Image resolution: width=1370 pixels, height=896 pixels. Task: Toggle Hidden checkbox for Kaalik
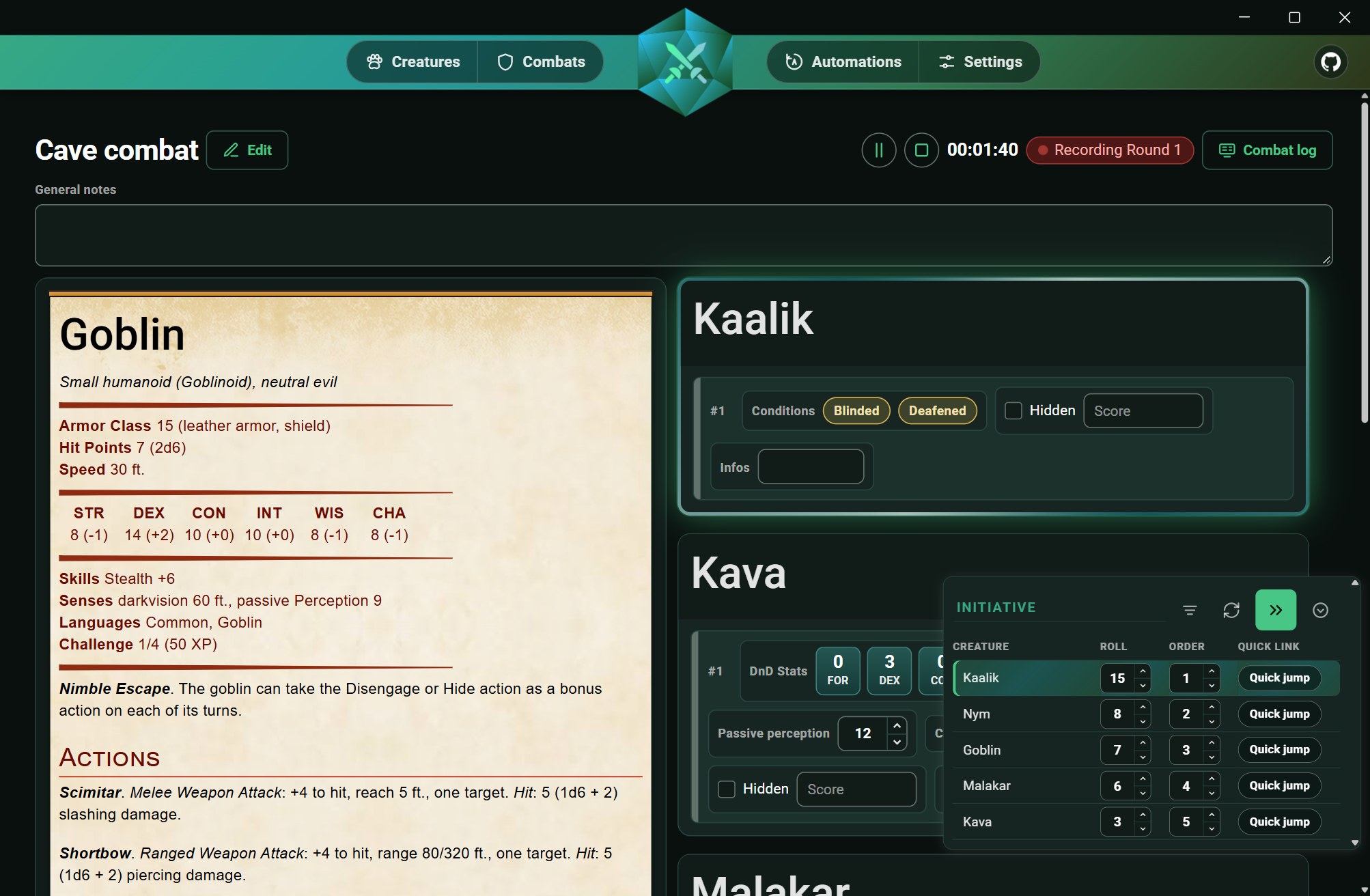pyautogui.click(x=1013, y=410)
